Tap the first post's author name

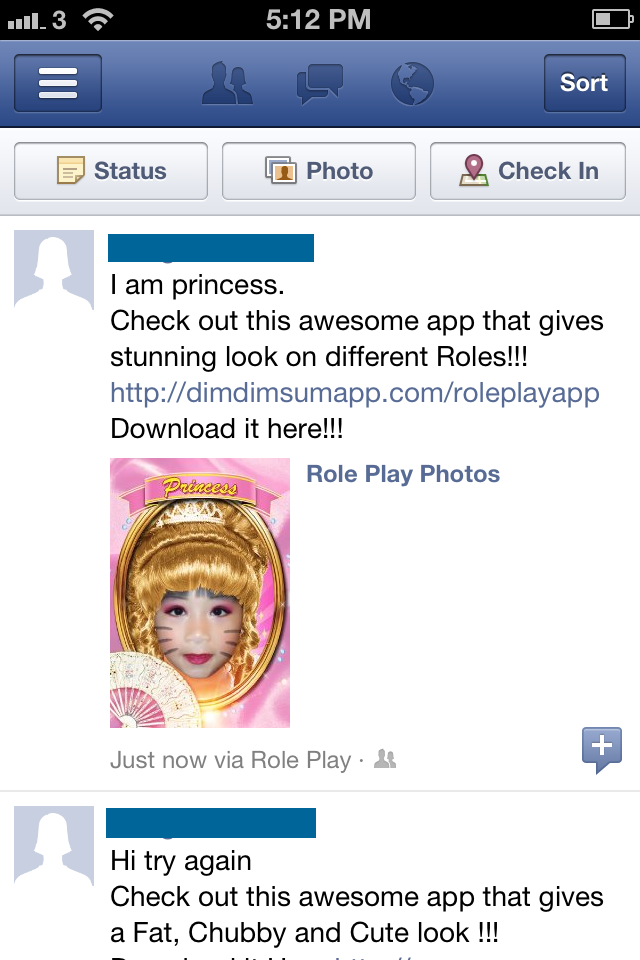211,248
